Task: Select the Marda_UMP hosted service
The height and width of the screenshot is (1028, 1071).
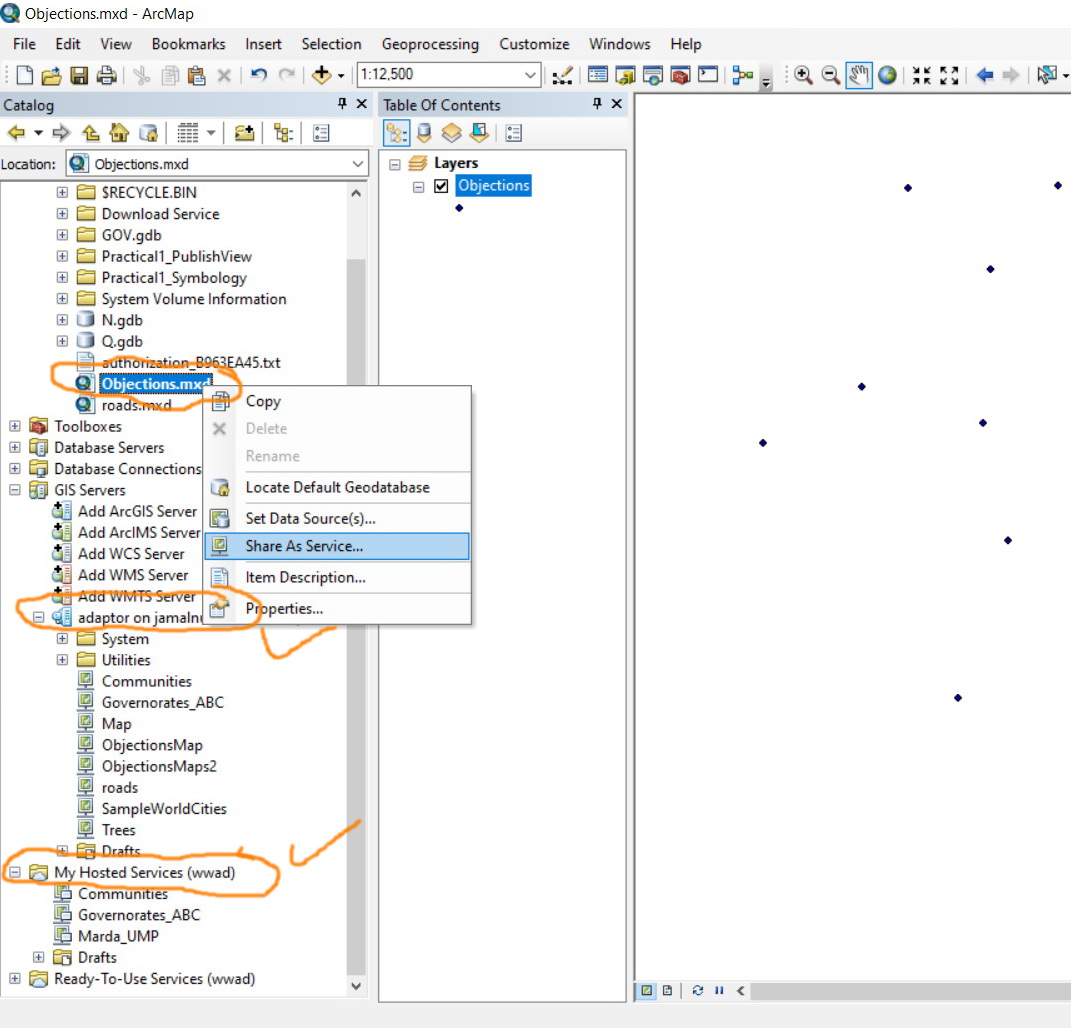Action: [x=118, y=936]
